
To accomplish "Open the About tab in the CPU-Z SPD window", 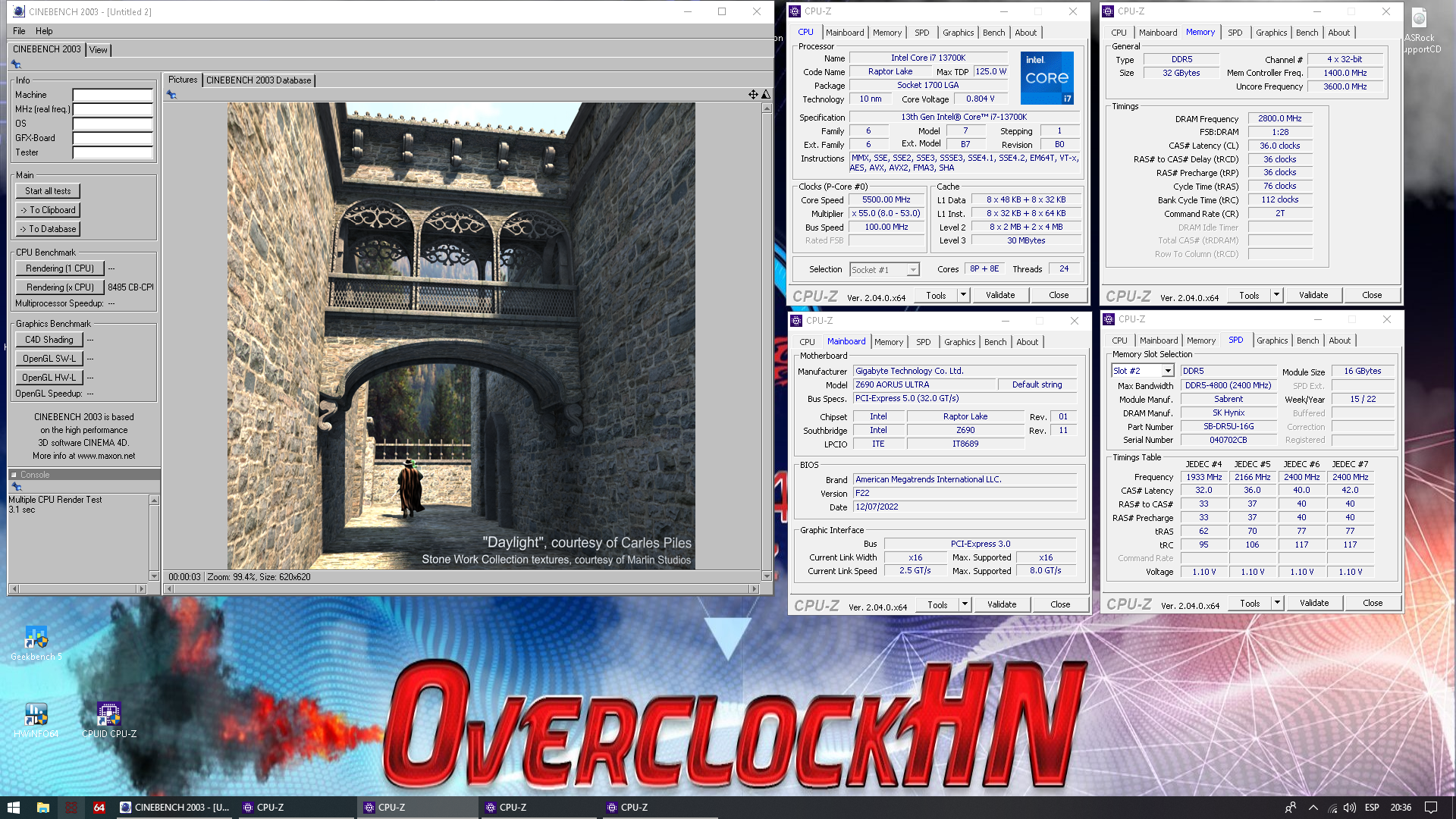I will coord(1339,340).
